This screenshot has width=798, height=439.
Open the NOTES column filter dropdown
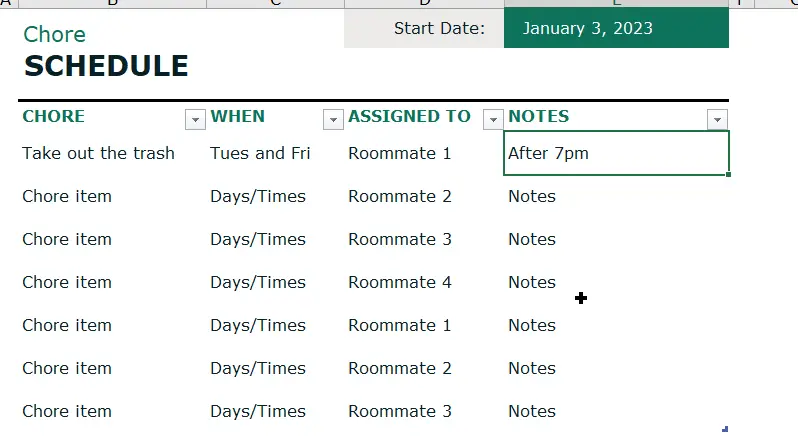coord(717,120)
